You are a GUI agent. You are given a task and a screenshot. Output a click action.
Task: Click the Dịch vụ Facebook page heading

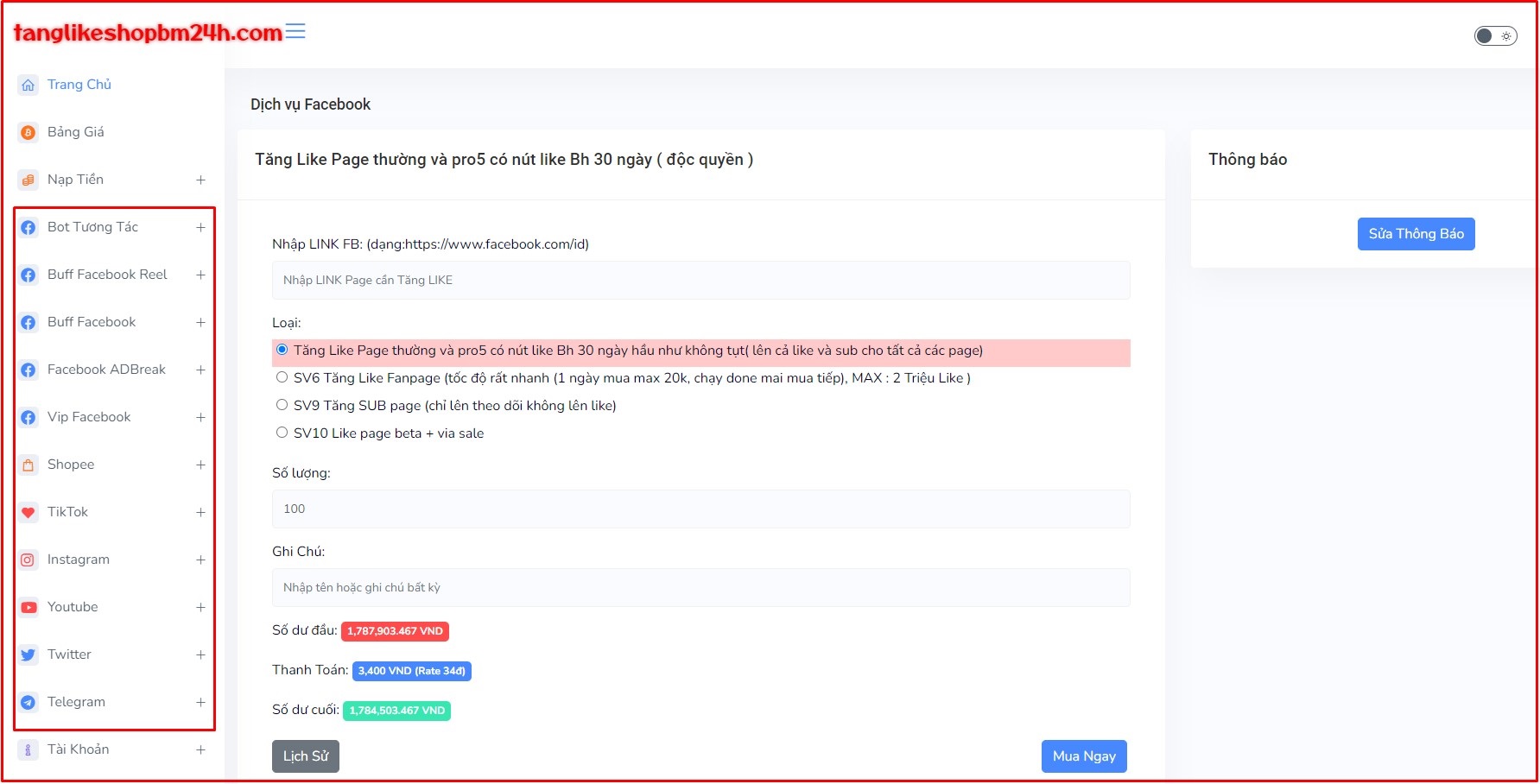(x=310, y=104)
